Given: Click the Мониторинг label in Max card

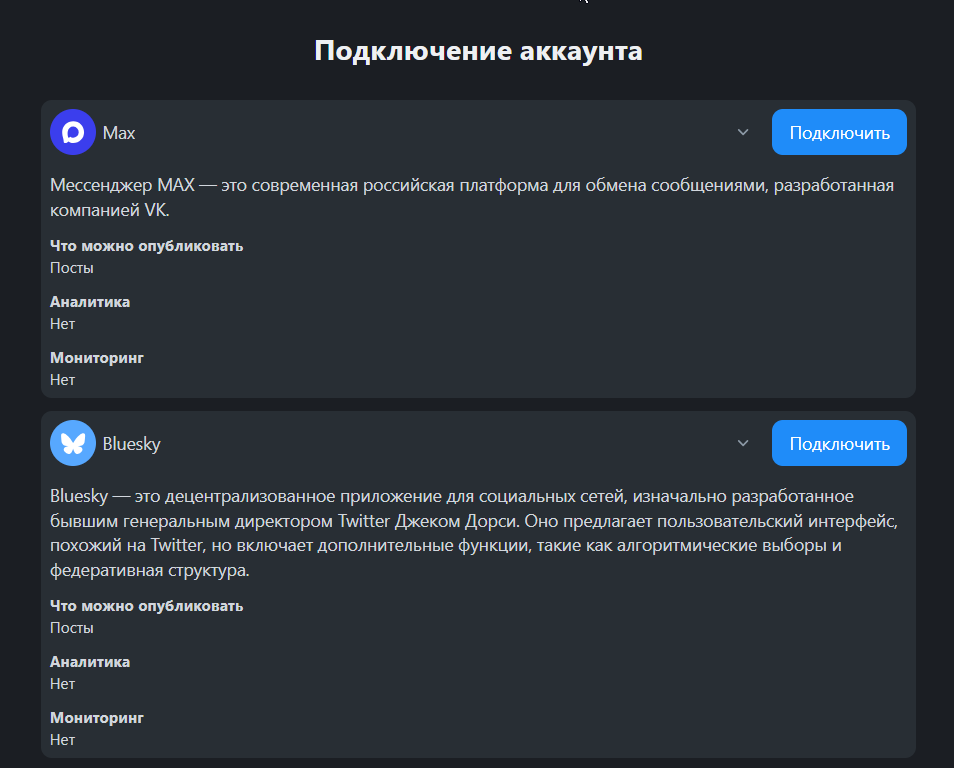Looking at the screenshot, I should pyautogui.click(x=97, y=358).
